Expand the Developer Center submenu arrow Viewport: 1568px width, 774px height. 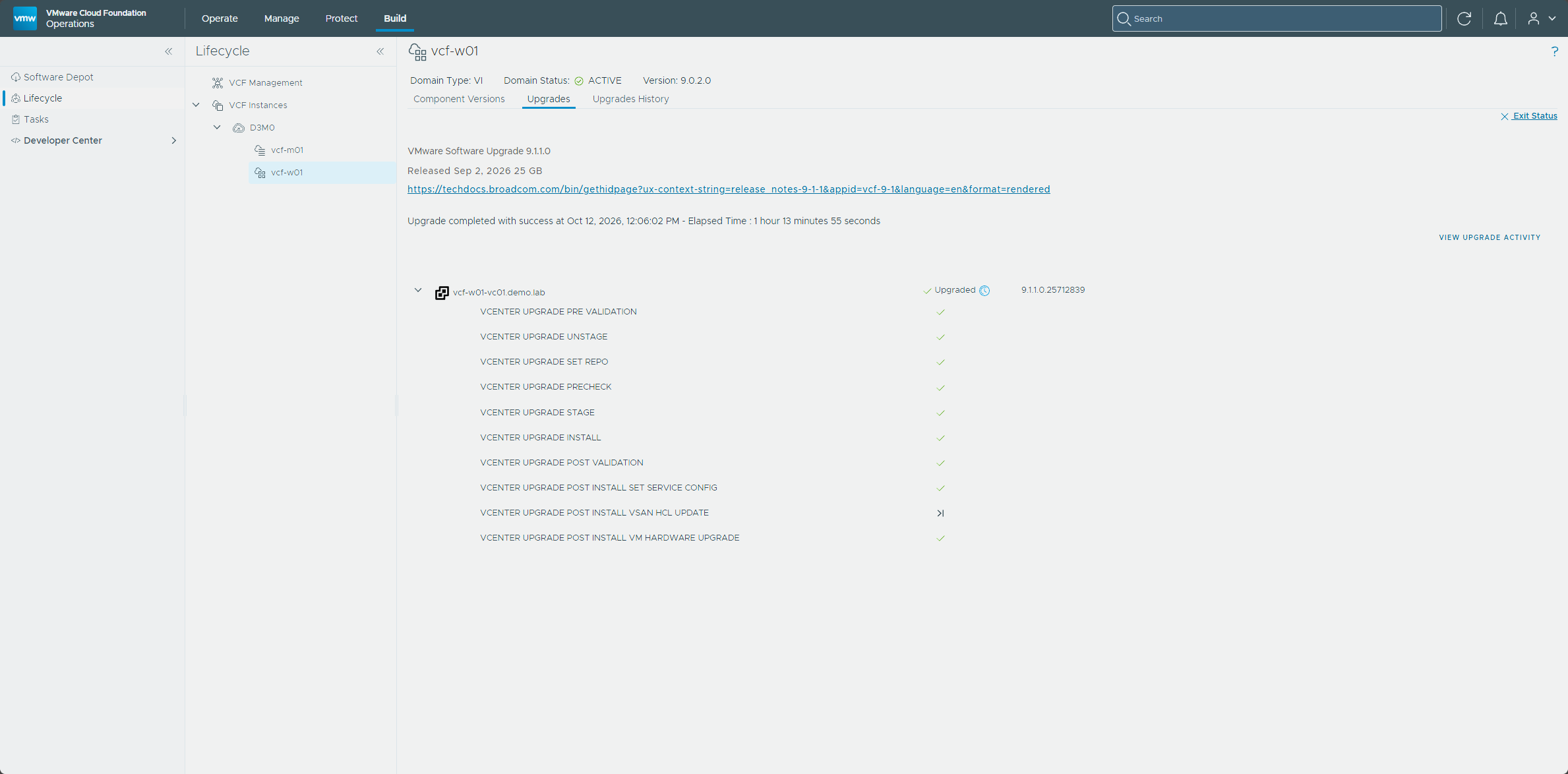click(174, 140)
